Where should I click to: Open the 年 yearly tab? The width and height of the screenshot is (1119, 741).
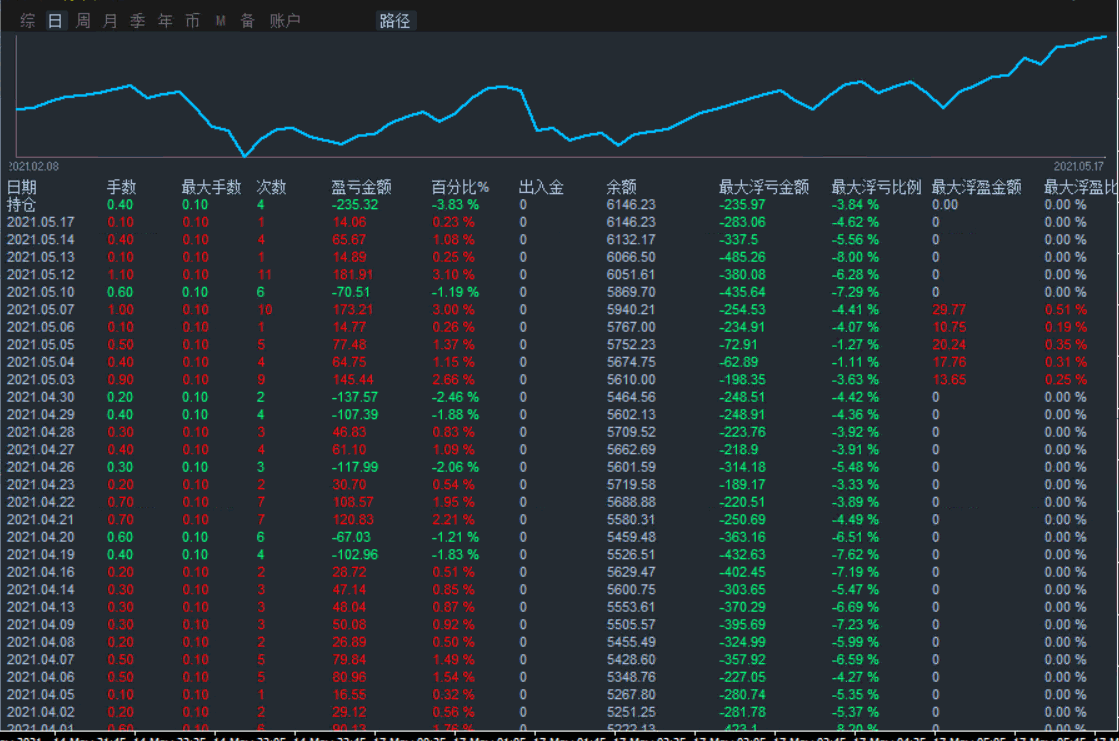click(165, 21)
